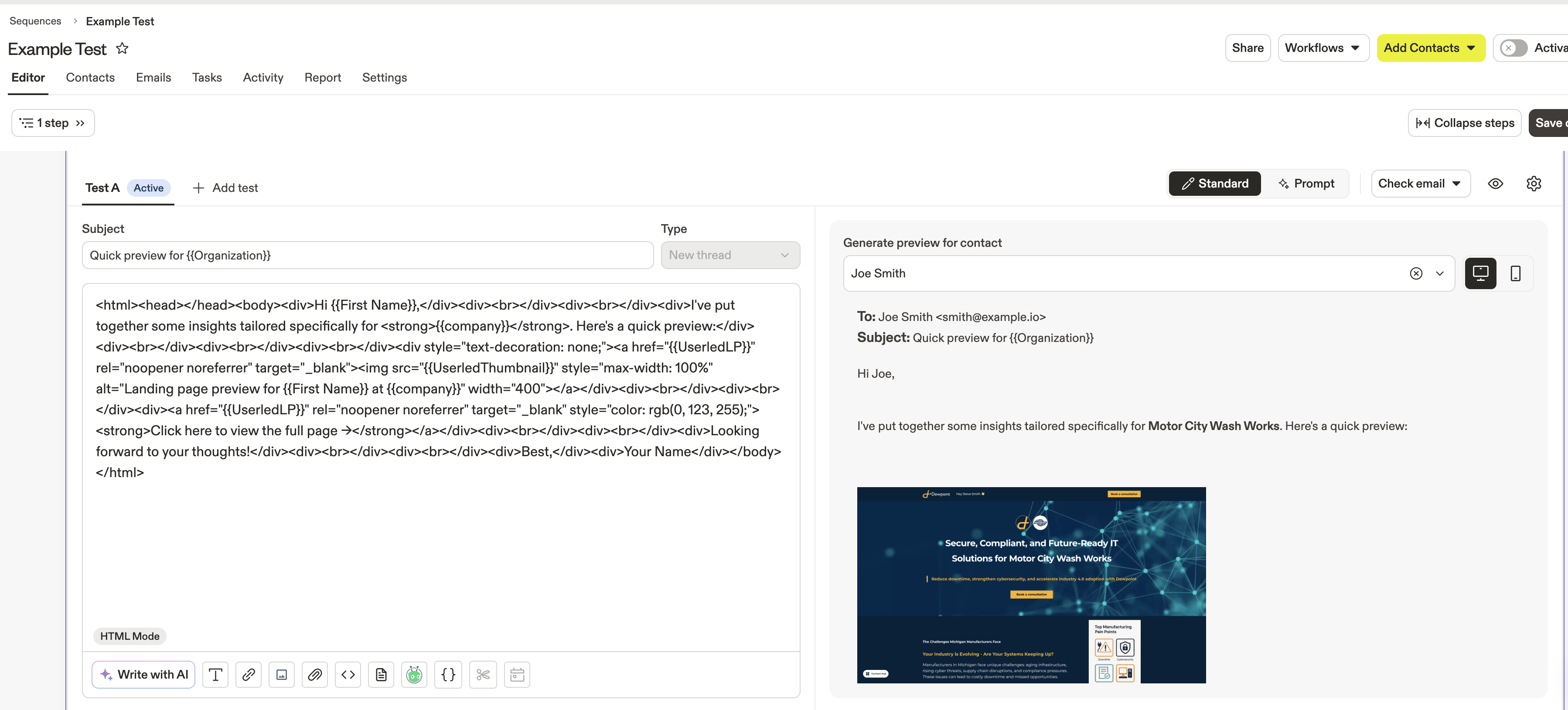Open the gear settings icon near Check email
This screenshot has height=710, width=1568.
pos(1533,184)
